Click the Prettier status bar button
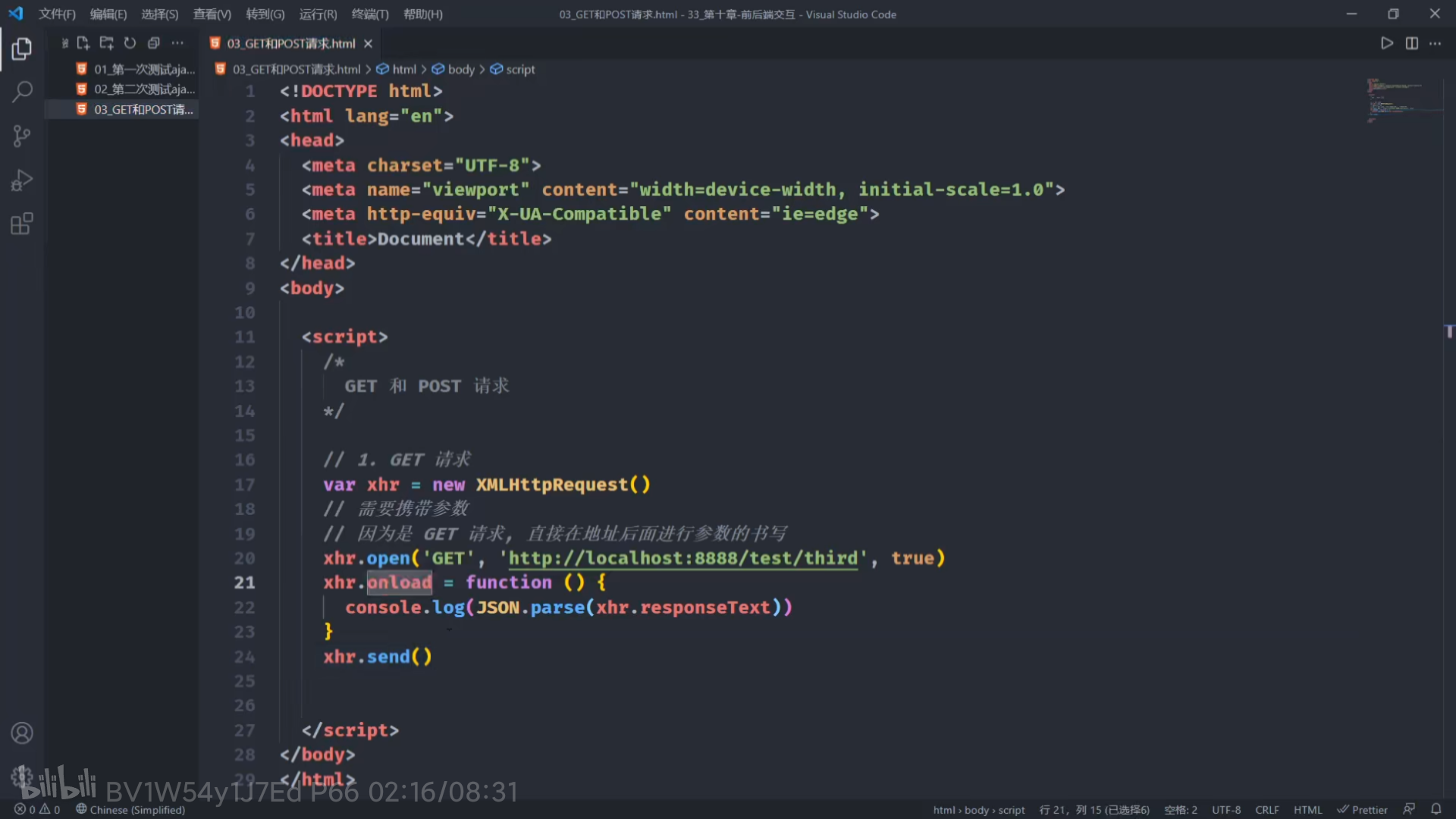This screenshot has width=1456, height=819. pyautogui.click(x=1362, y=810)
